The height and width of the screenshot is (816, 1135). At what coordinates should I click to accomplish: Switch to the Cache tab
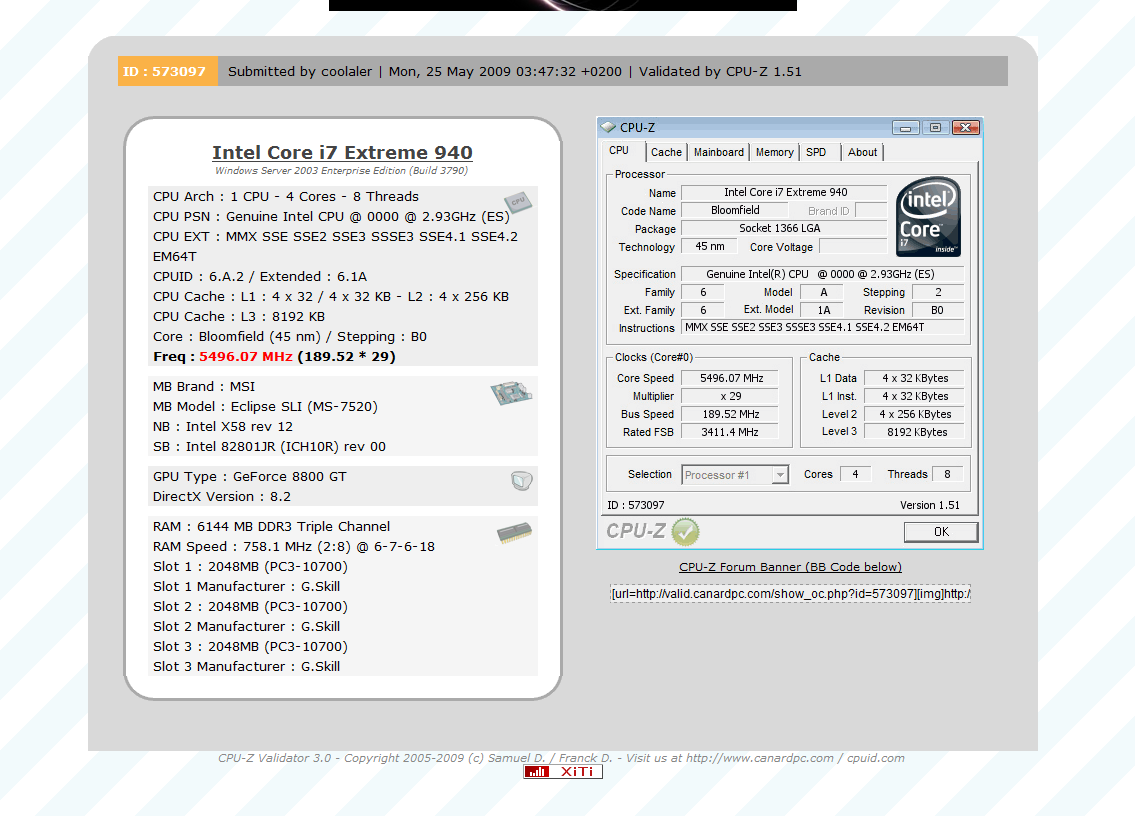click(x=666, y=152)
